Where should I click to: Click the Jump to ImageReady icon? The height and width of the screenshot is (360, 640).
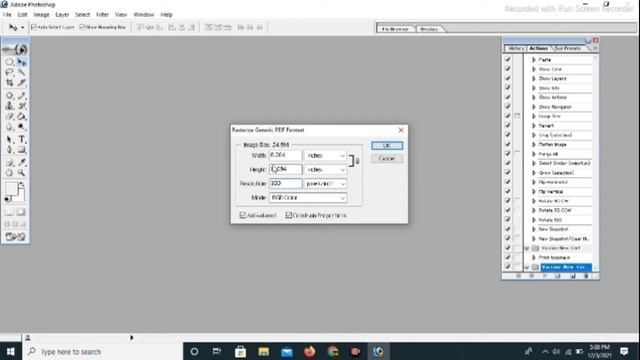[16, 237]
